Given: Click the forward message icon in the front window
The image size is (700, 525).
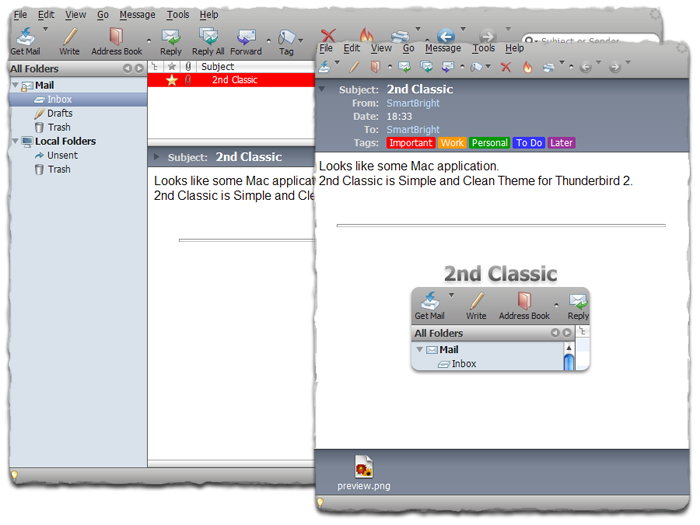Looking at the screenshot, I should click(x=448, y=67).
